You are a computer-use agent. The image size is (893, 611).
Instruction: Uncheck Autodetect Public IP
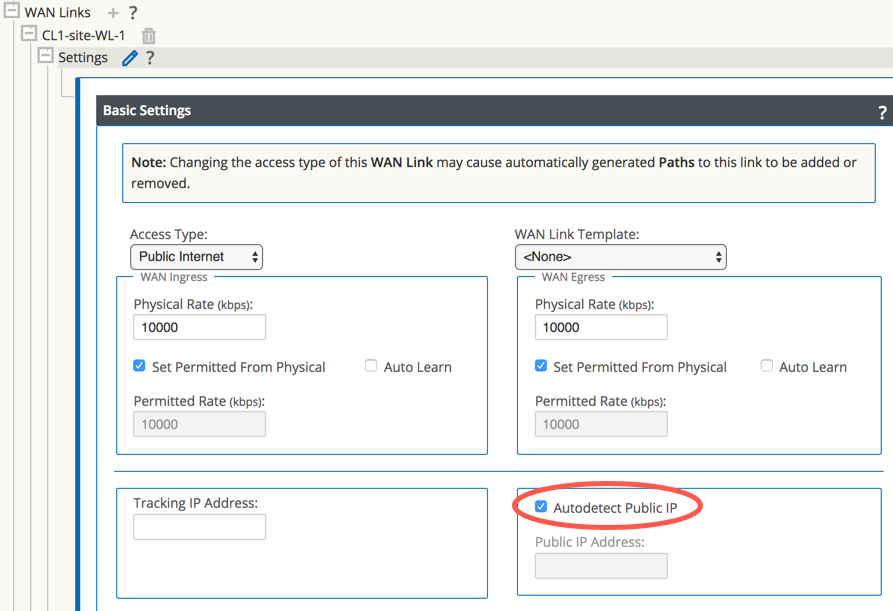point(541,507)
